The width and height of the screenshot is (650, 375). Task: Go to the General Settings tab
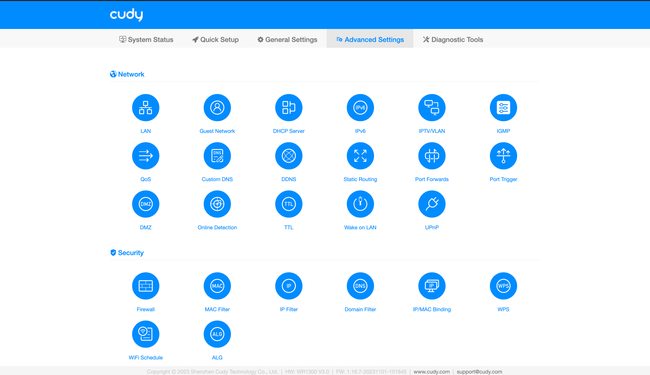287,39
